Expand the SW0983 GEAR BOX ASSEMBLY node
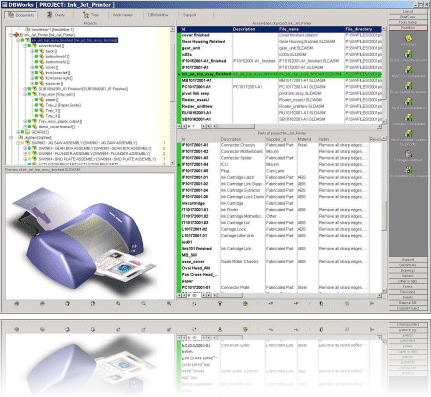 click(x=25, y=148)
